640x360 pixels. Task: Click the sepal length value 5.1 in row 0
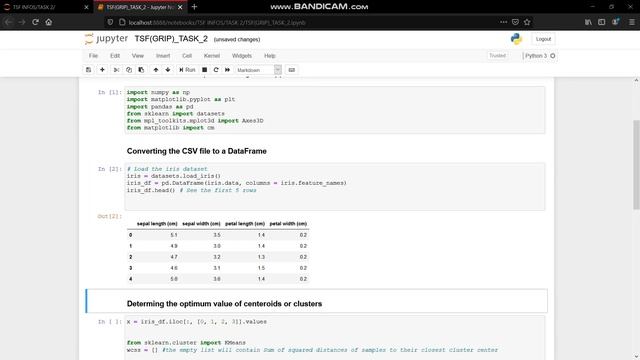174,235
